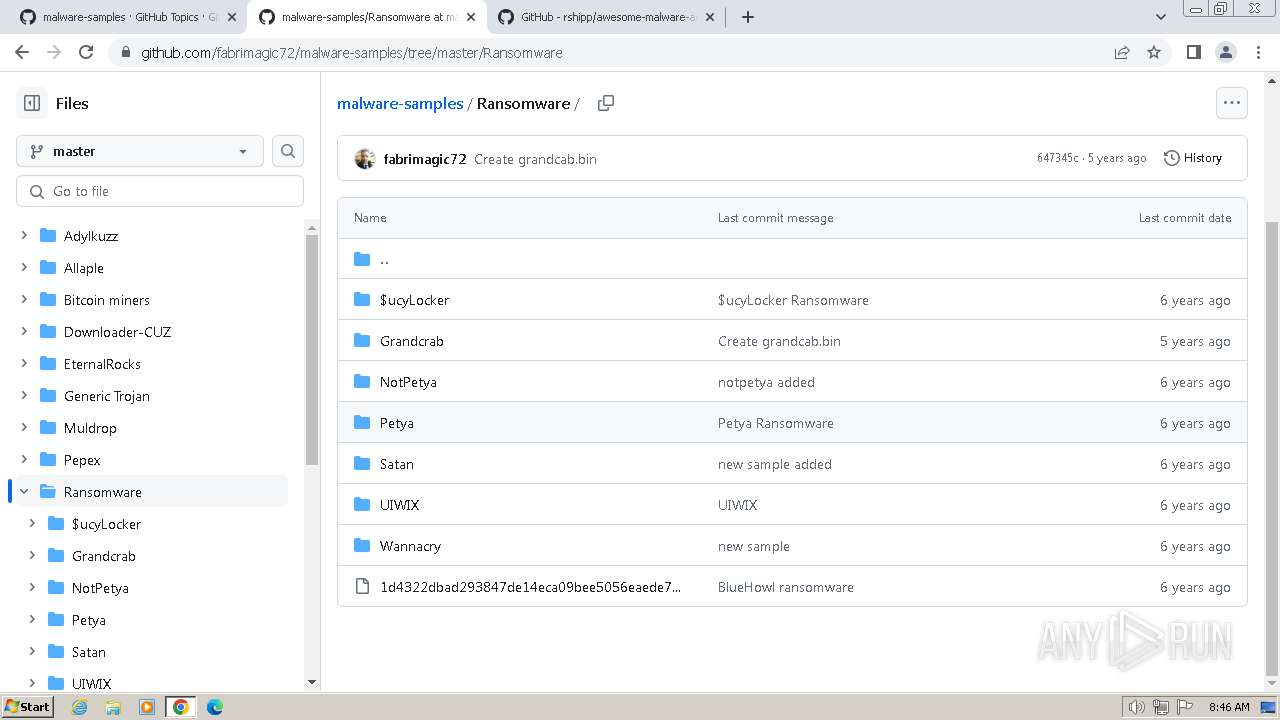Expand the Muldrop folder chevron
This screenshot has width=1280, height=720.
pos(24,428)
